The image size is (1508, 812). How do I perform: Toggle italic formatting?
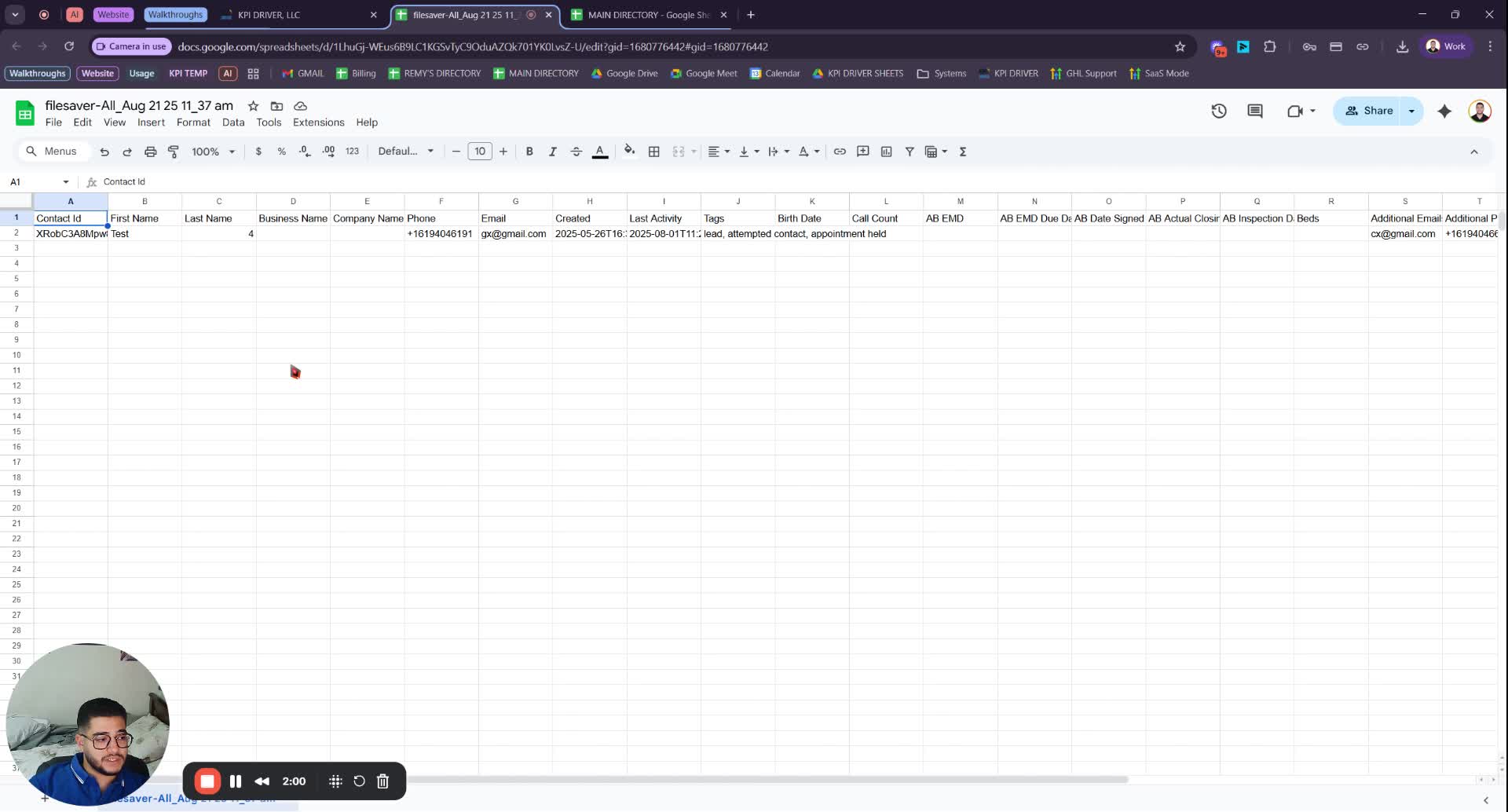click(552, 152)
